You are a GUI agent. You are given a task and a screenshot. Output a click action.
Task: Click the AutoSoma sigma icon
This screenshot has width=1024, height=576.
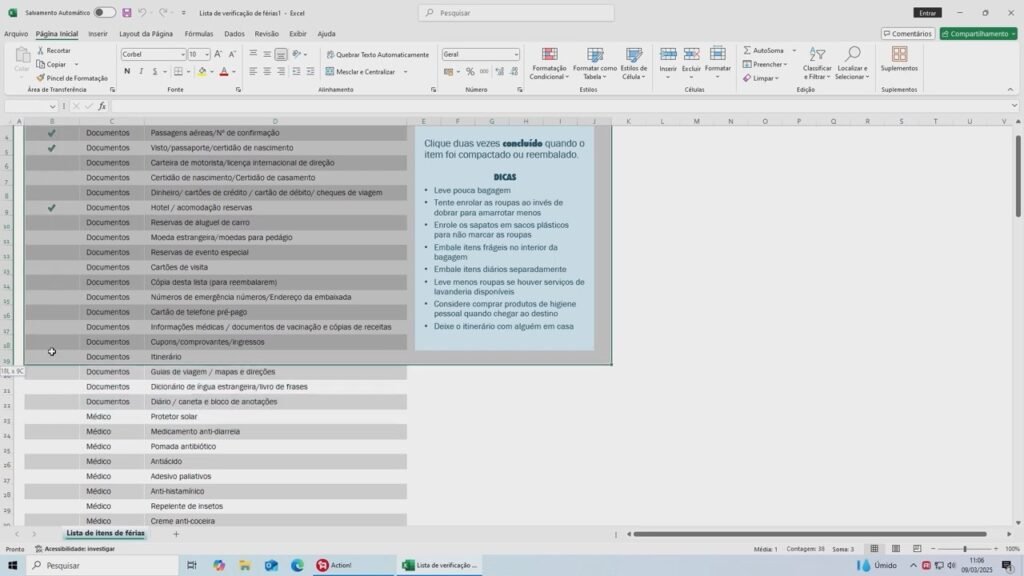[x=747, y=50]
